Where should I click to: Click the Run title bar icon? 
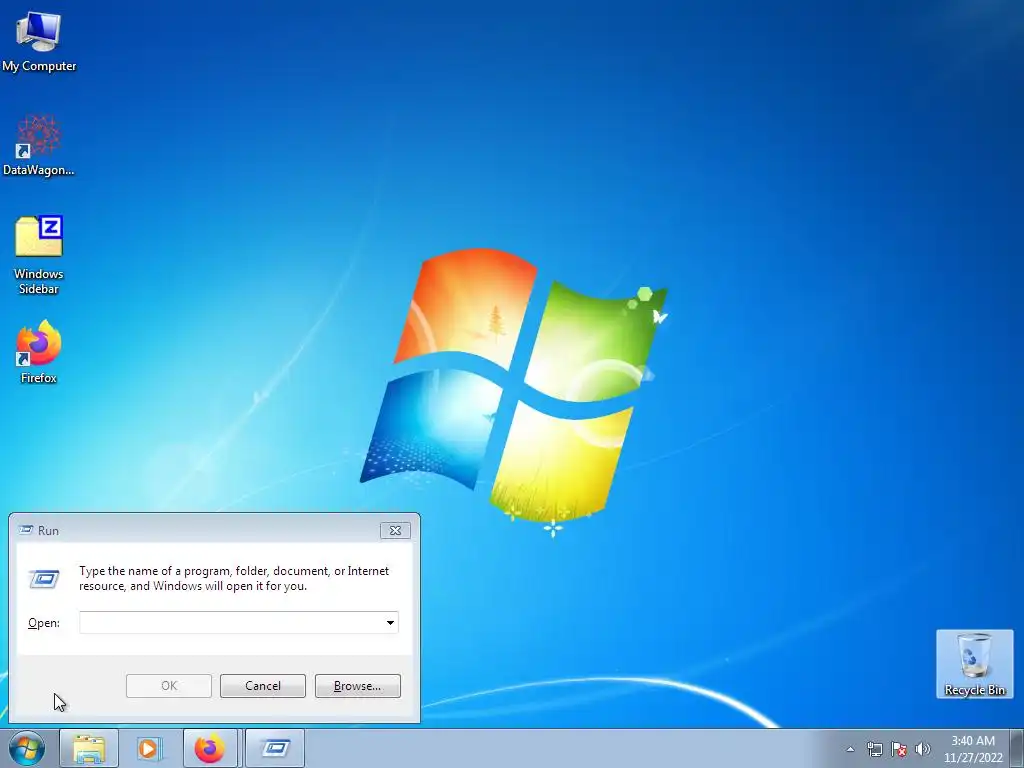point(25,530)
